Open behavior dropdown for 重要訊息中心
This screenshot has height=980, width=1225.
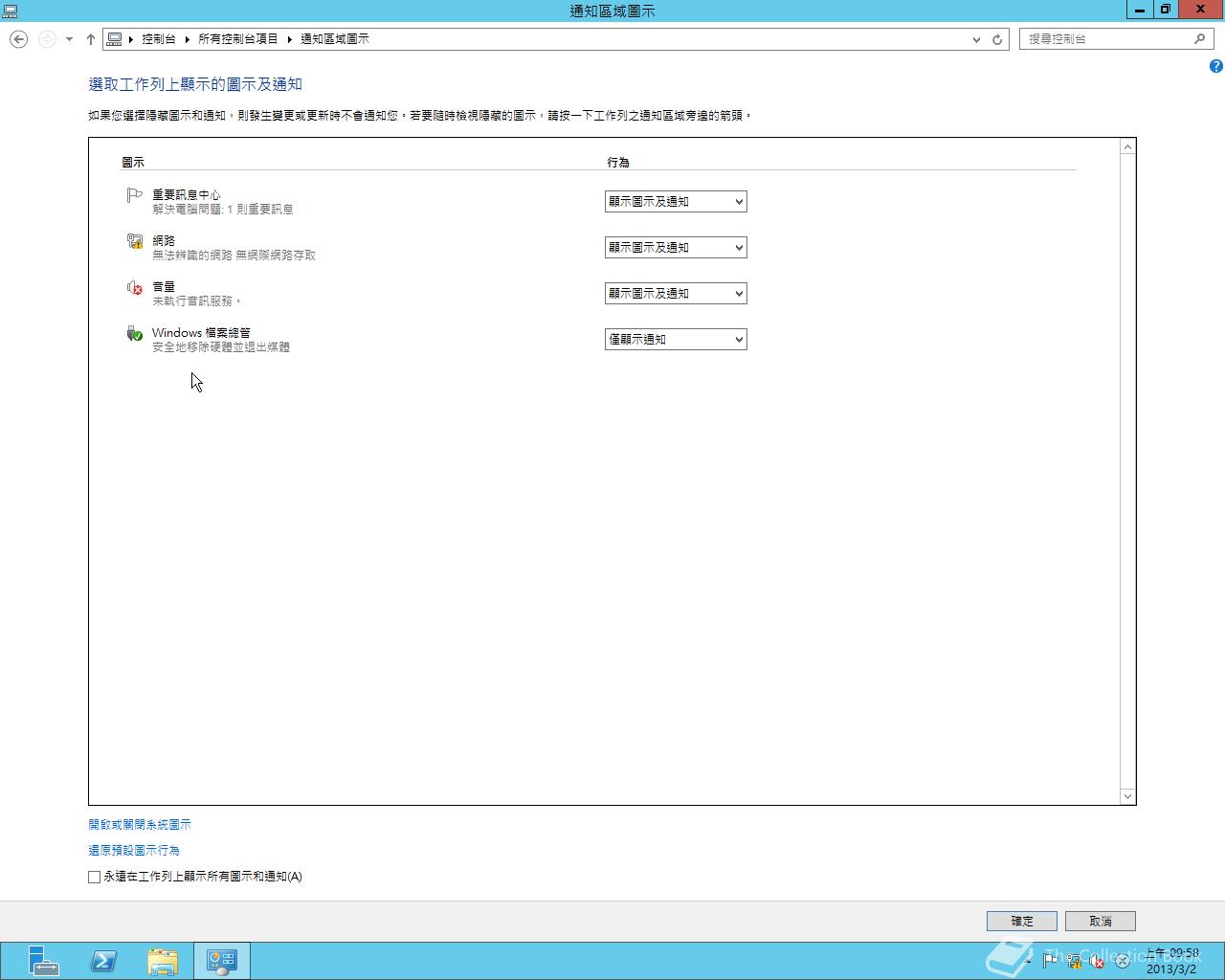click(676, 202)
